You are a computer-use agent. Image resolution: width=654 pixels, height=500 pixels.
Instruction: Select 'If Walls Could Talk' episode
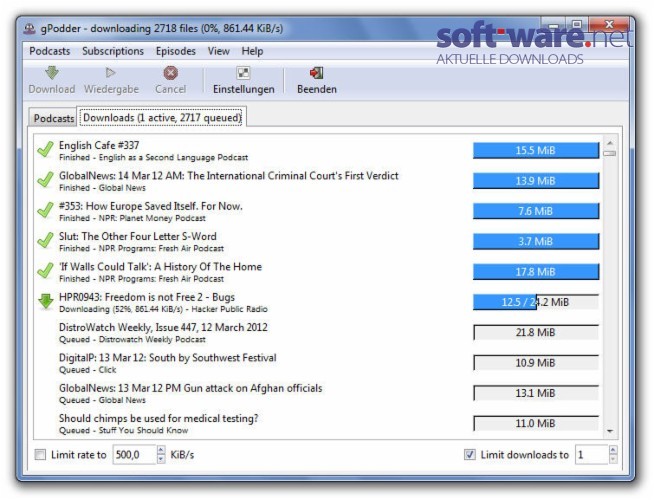[x=317, y=272]
